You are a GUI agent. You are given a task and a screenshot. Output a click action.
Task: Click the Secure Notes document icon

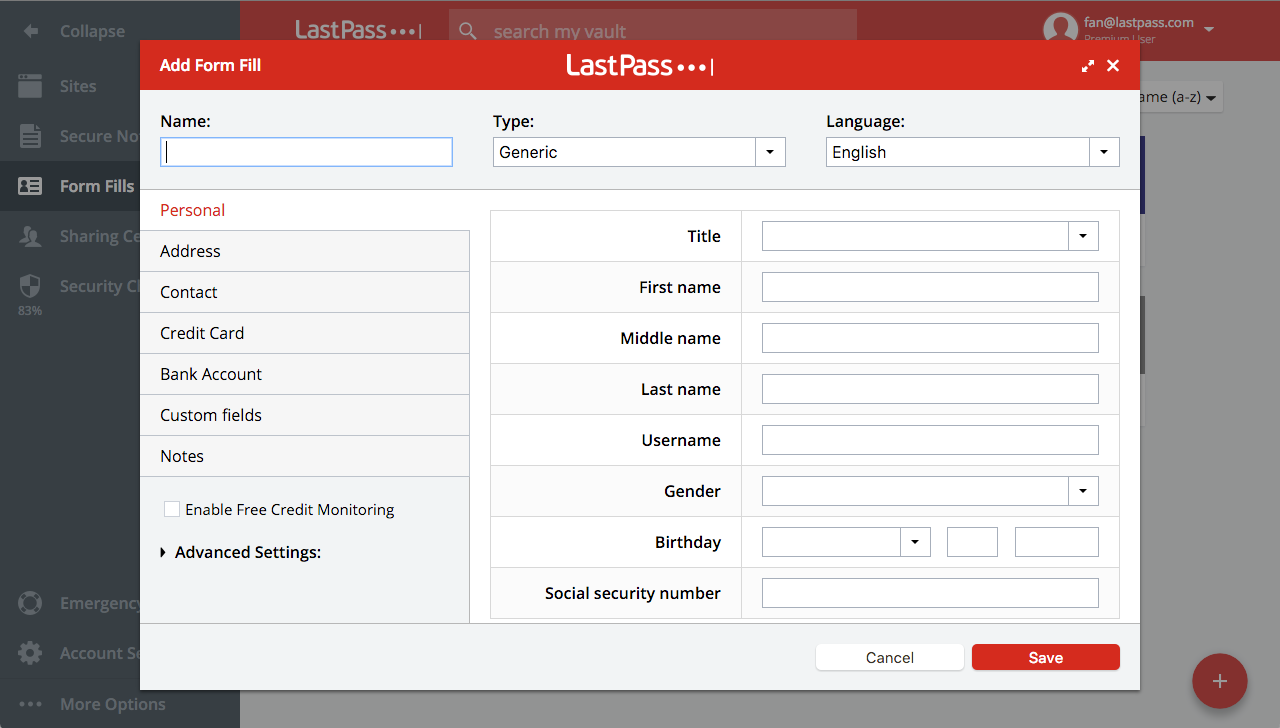pos(30,136)
